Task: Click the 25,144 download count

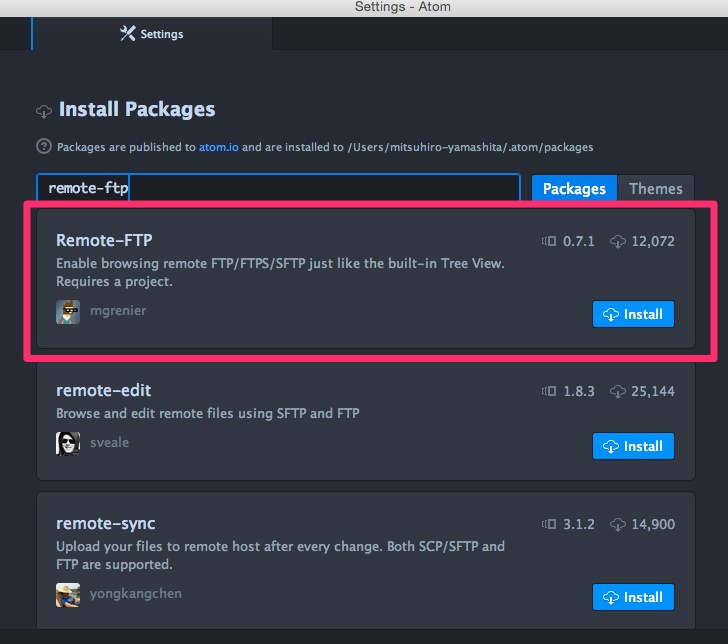Action: coord(653,391)
